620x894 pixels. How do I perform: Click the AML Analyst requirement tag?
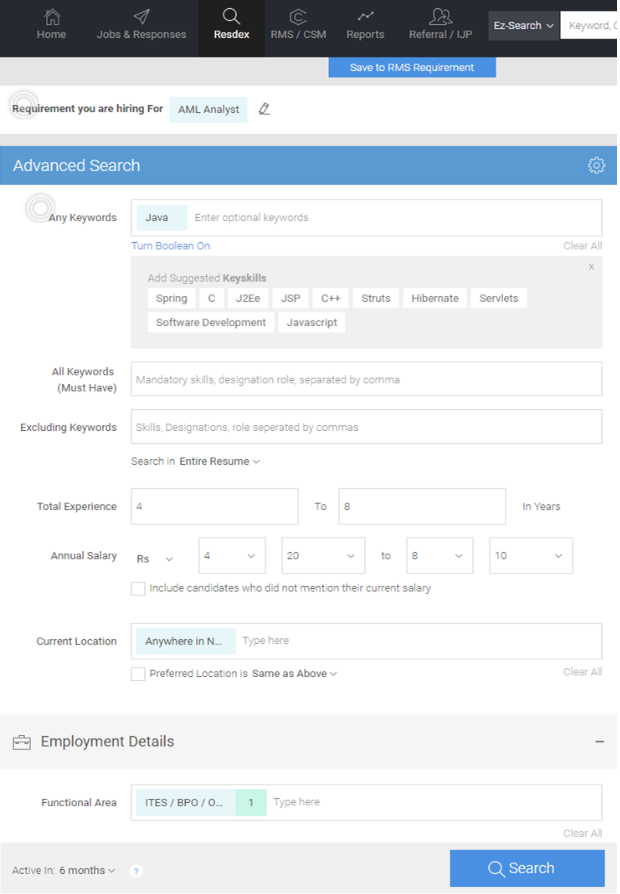[x=208, y=109]
